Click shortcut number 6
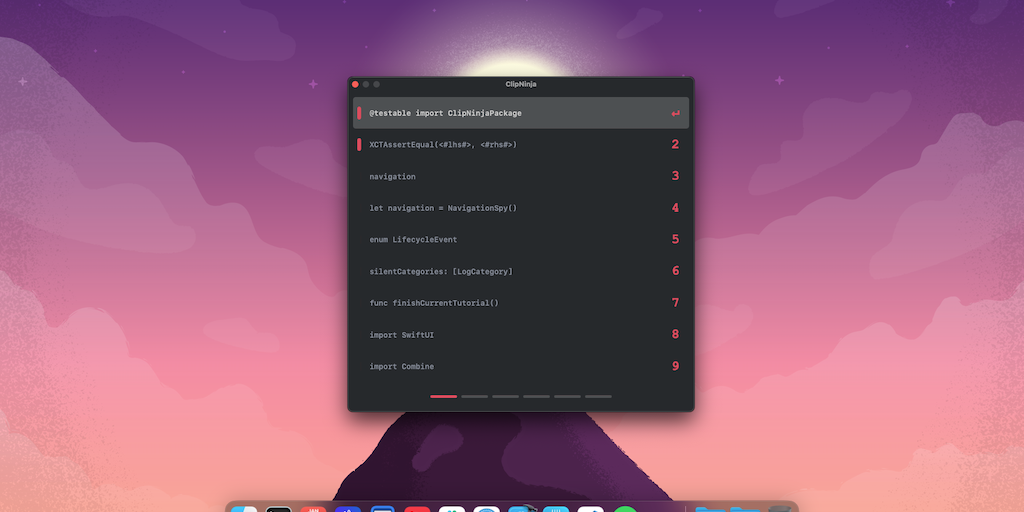This screenshot has width=1024, height=512. [675, 271]
